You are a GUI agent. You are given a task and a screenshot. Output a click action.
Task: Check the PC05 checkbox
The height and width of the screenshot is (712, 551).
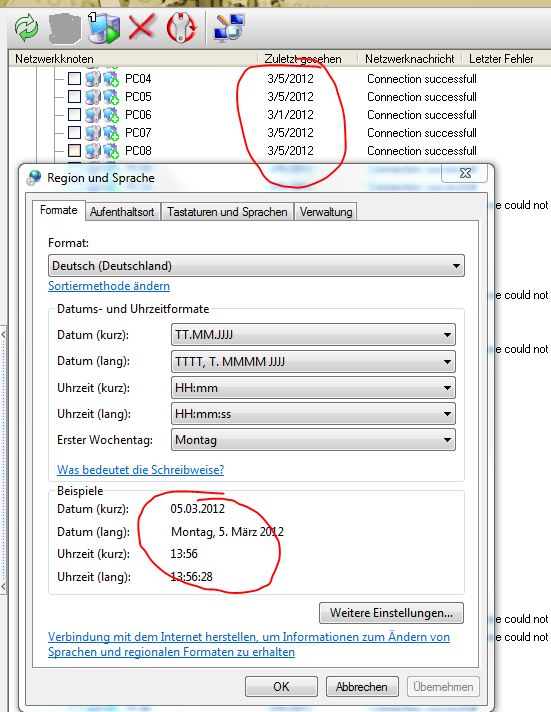tap(74, 97)
